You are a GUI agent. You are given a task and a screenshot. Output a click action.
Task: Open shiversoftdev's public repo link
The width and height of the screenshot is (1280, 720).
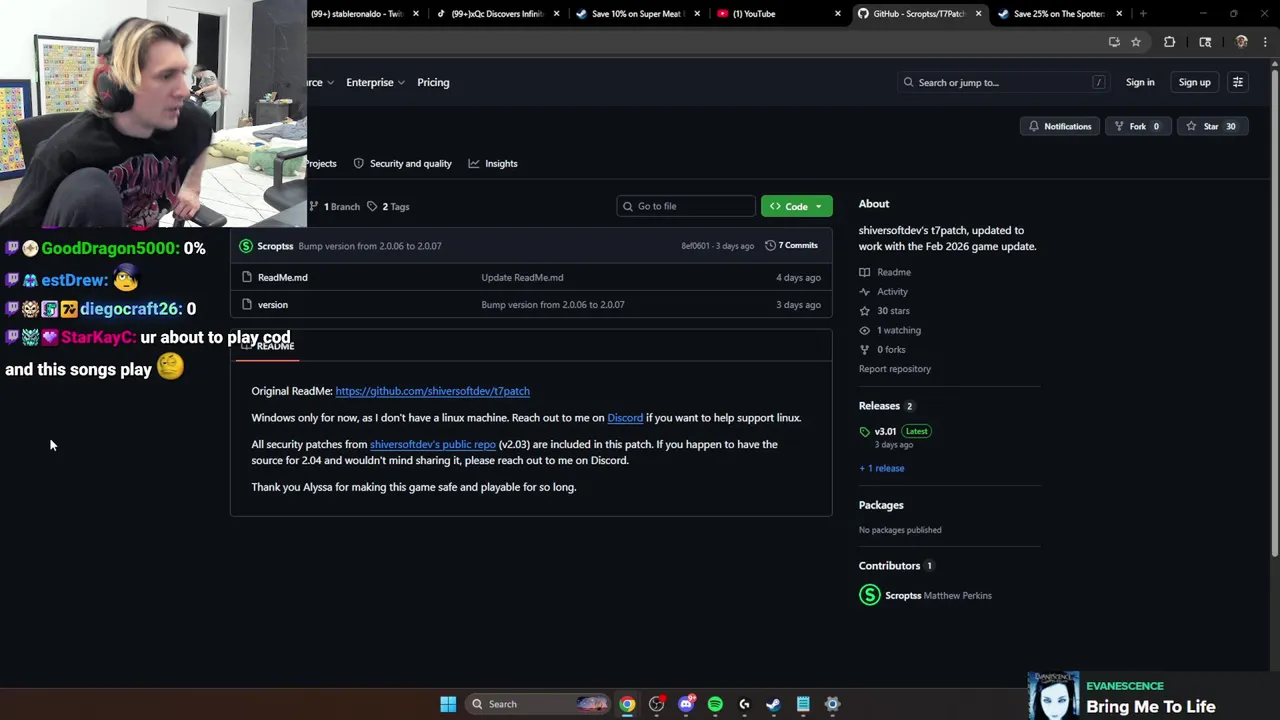pyautogui.click(x=433, y=444)
